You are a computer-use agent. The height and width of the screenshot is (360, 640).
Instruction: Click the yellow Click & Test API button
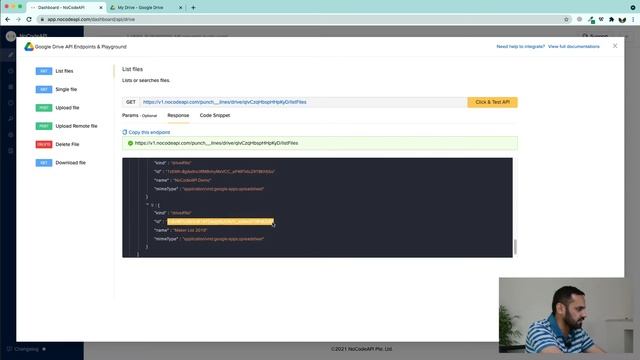pos(492,102)
